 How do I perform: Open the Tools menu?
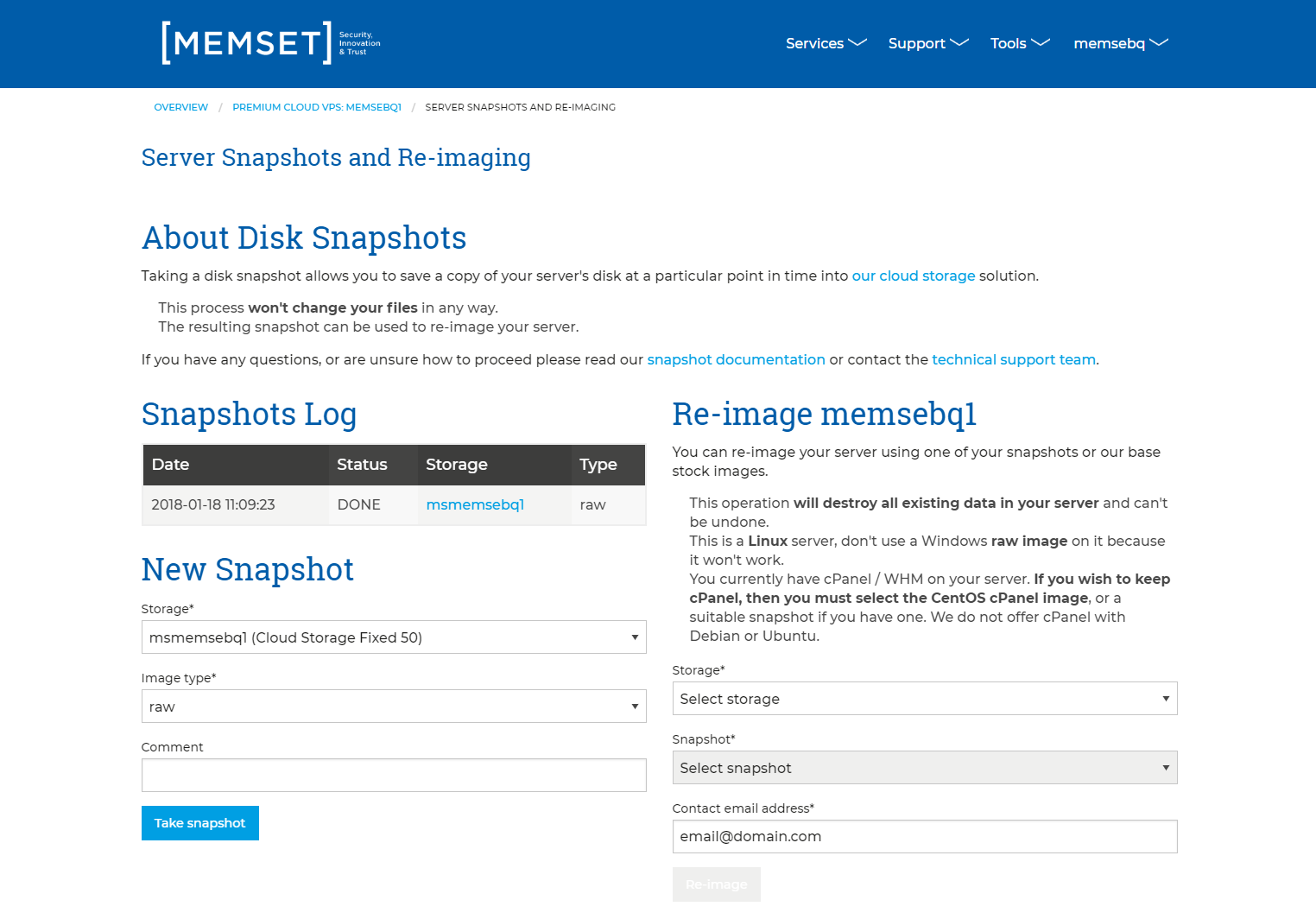click(x=1020, y=43)
